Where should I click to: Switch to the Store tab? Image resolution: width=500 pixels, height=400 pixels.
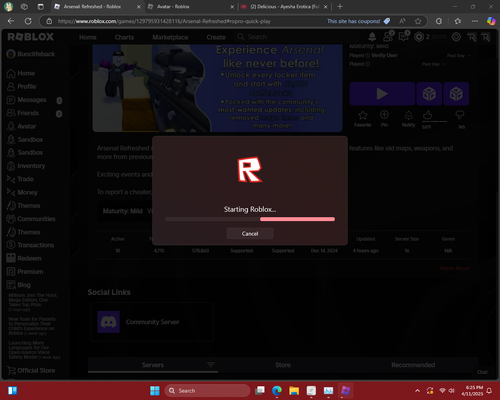283,365
